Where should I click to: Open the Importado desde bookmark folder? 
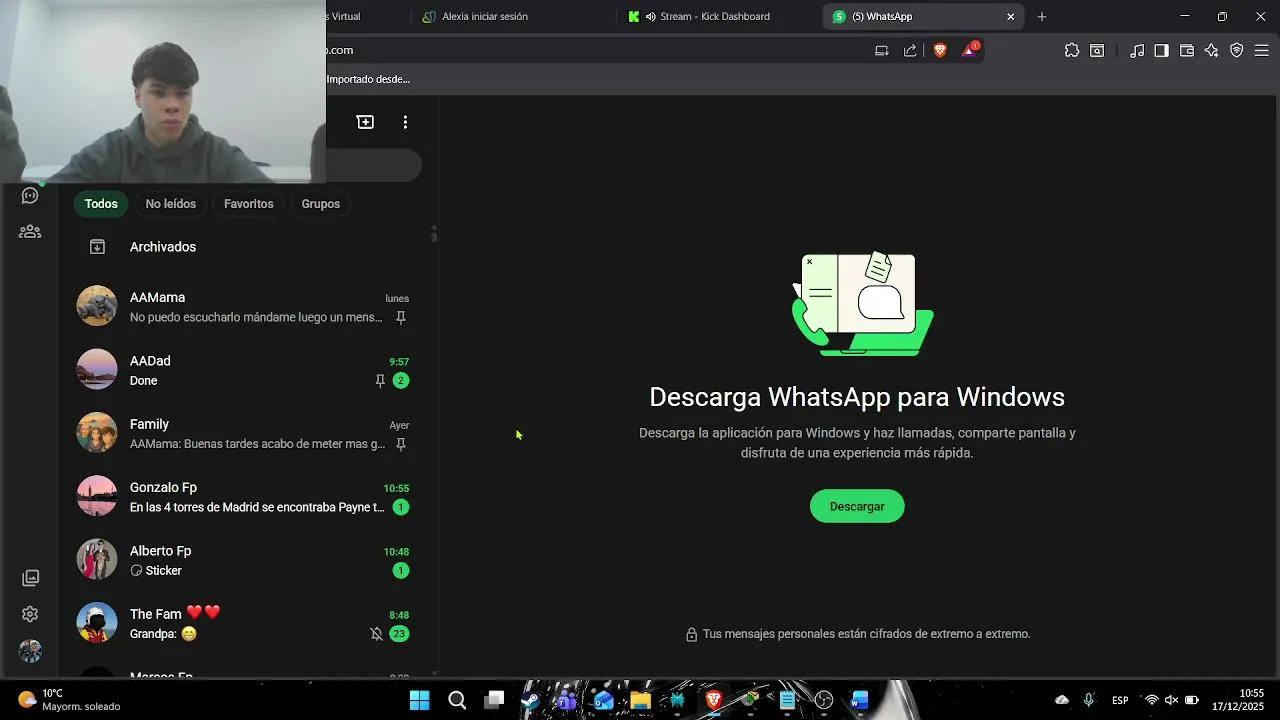368,79
